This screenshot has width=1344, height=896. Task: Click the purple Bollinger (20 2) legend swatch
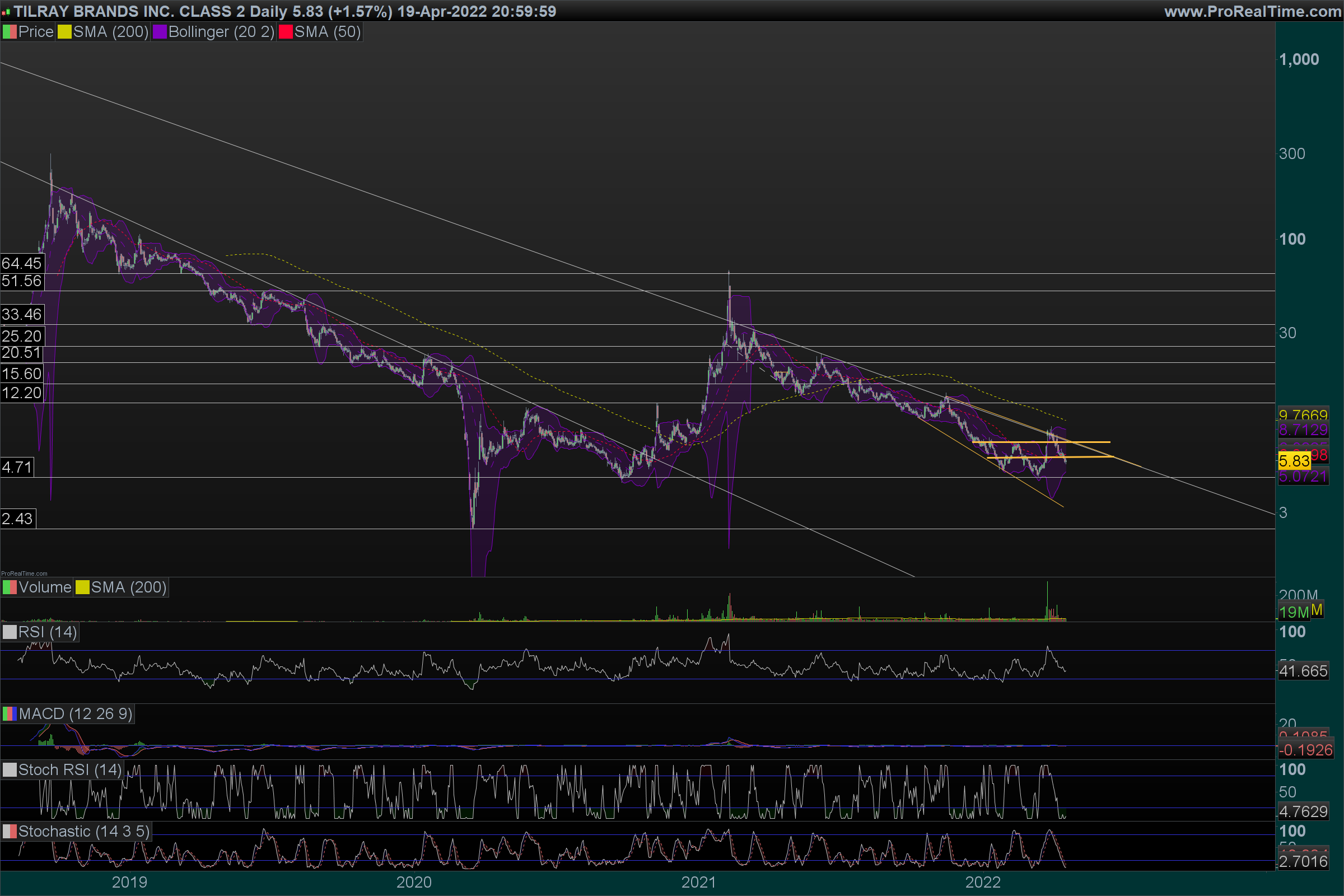[160, 32]
